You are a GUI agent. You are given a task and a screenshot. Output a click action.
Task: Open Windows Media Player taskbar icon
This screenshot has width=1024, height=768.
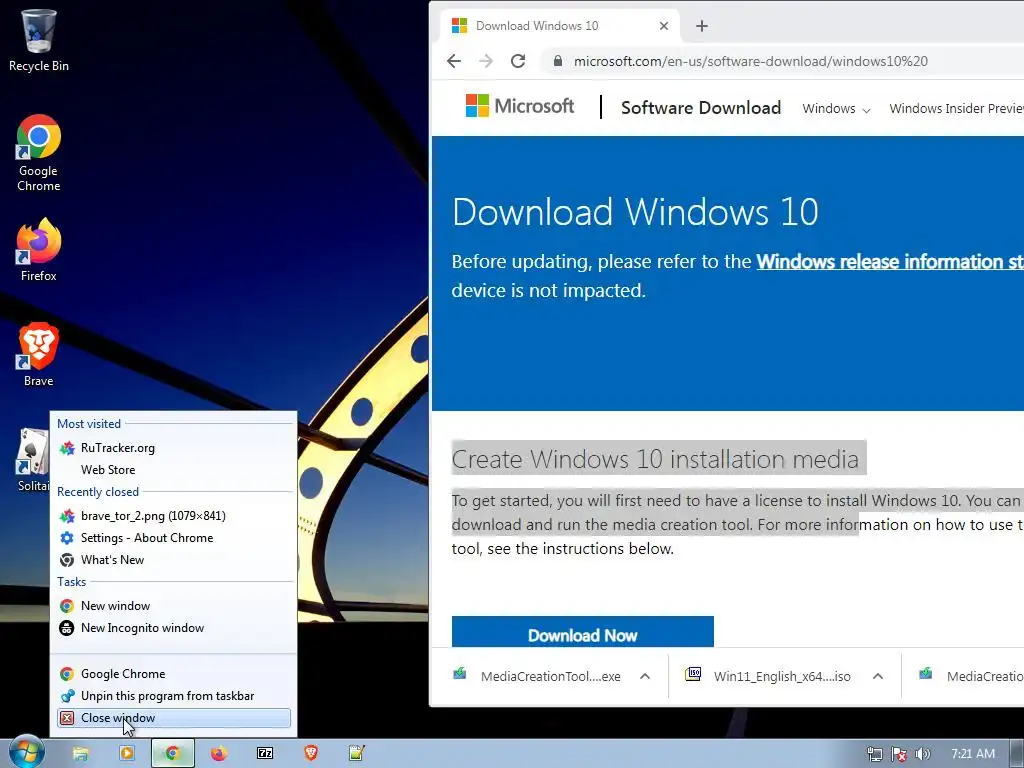coord(127,754)
